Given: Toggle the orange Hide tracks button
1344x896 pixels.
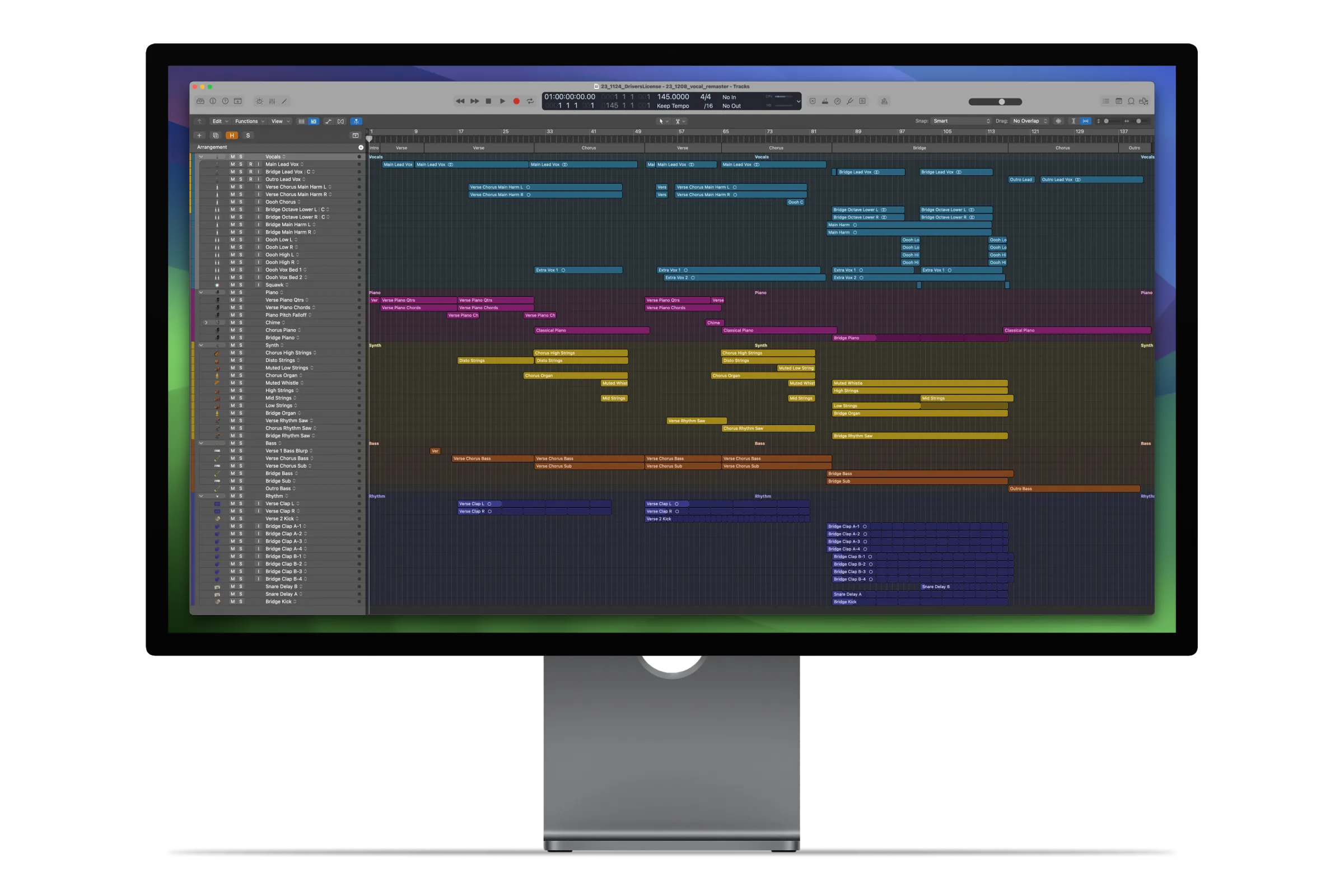Looking at the screenshot, I should pos(231,136).
